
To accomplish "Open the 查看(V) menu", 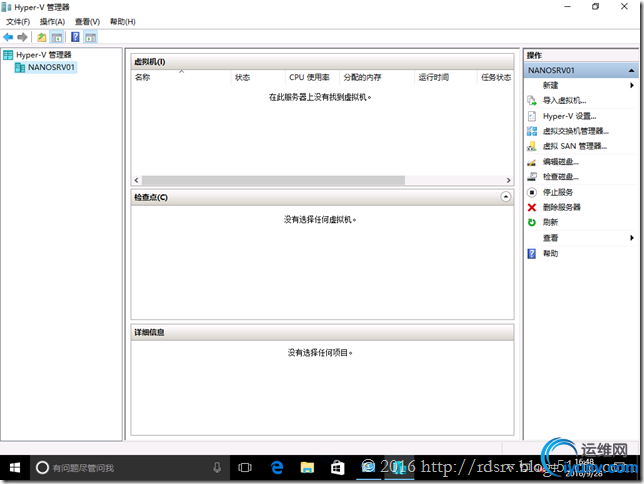I will coord(87,21).
